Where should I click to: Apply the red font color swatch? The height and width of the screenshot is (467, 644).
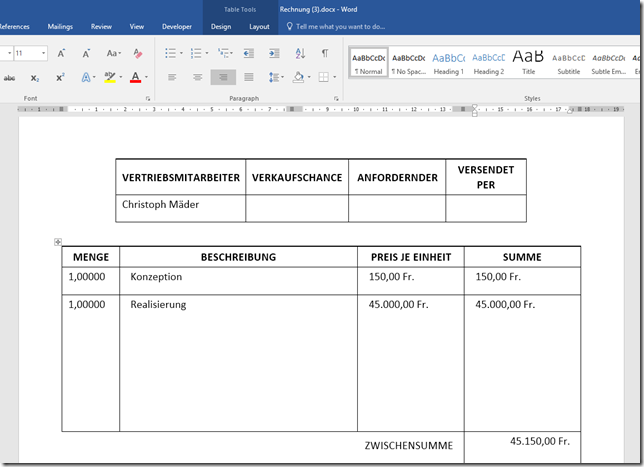[x=135, y=77]
